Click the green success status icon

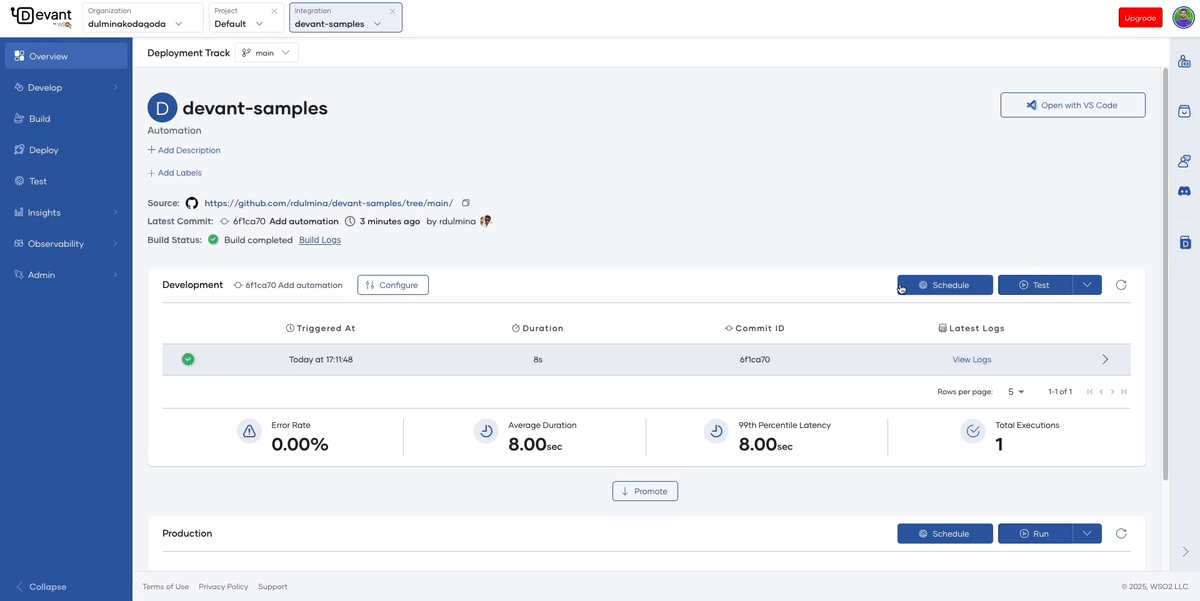pyautogui.click(x=188, y=359)
